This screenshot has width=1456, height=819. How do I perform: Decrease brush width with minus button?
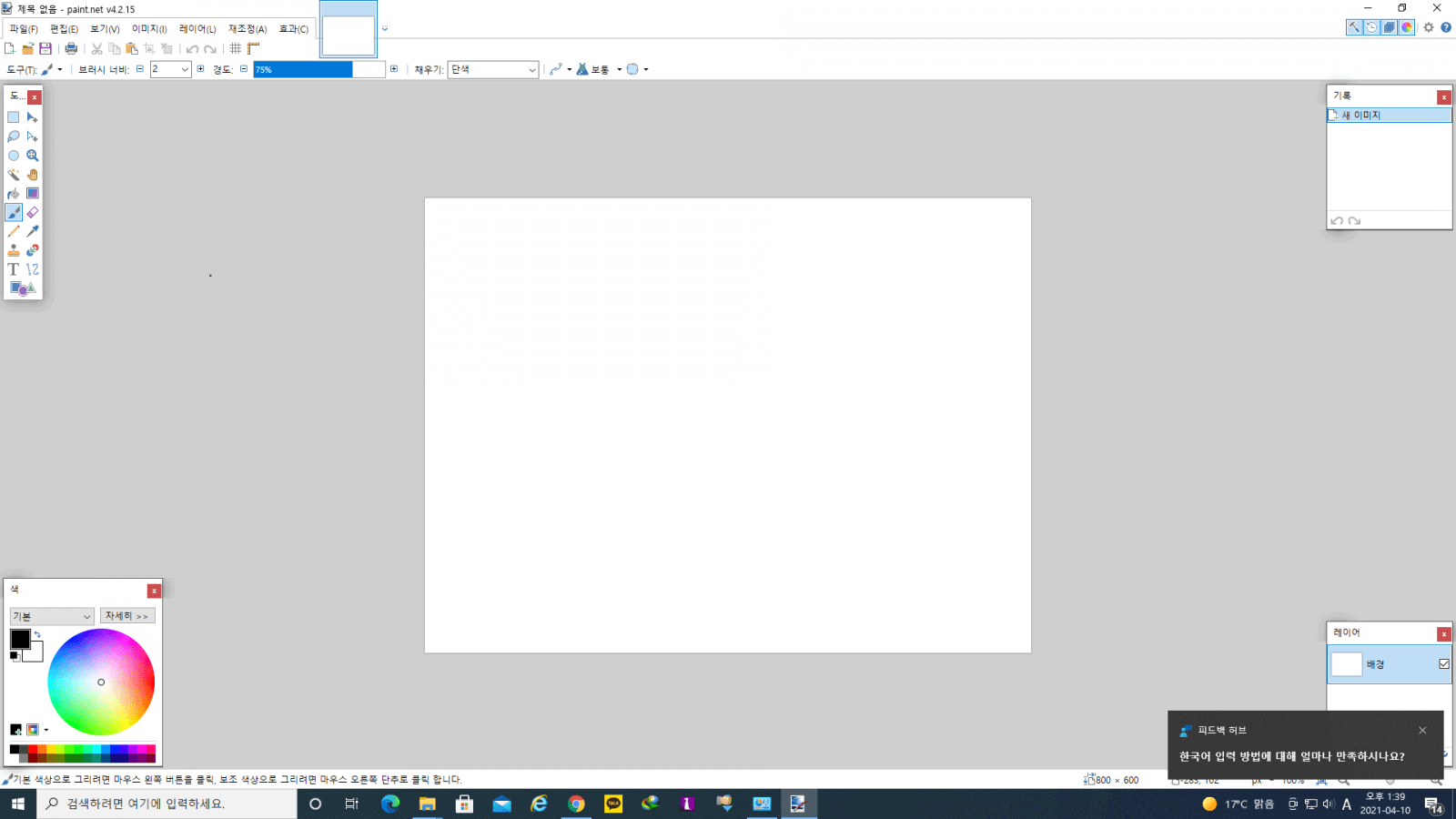140,69
